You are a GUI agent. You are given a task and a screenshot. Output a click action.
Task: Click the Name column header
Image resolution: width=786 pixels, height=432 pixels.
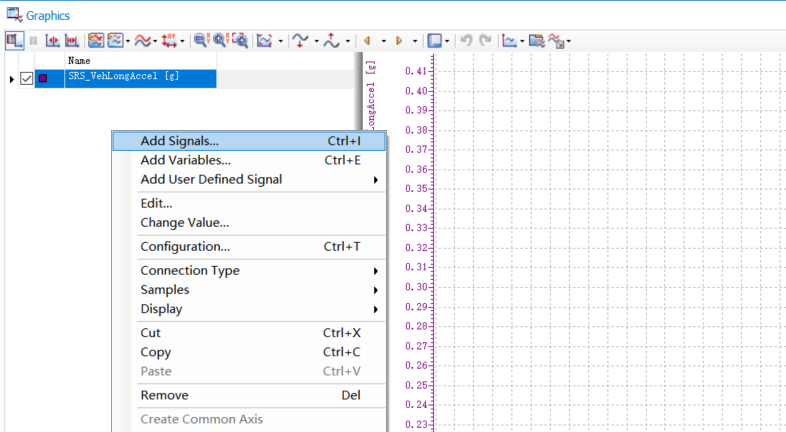(x=79, y=61)
